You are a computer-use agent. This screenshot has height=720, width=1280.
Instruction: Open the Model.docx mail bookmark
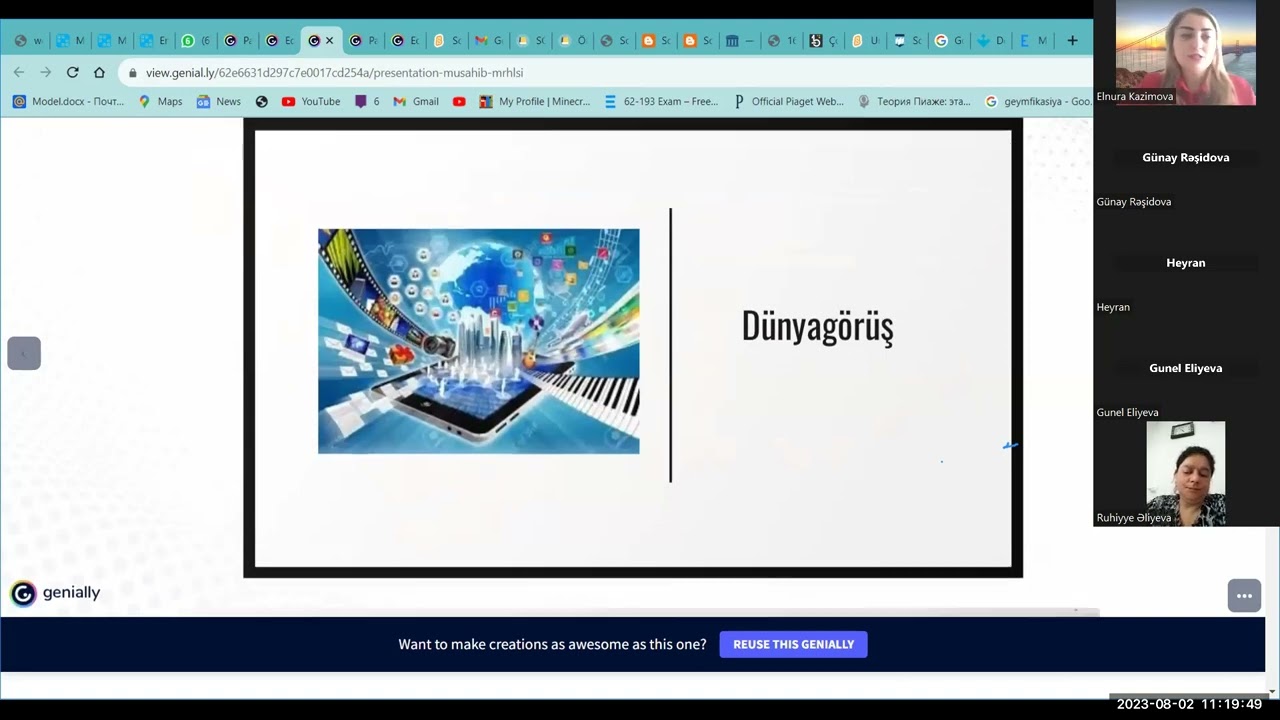pos(68,101)
